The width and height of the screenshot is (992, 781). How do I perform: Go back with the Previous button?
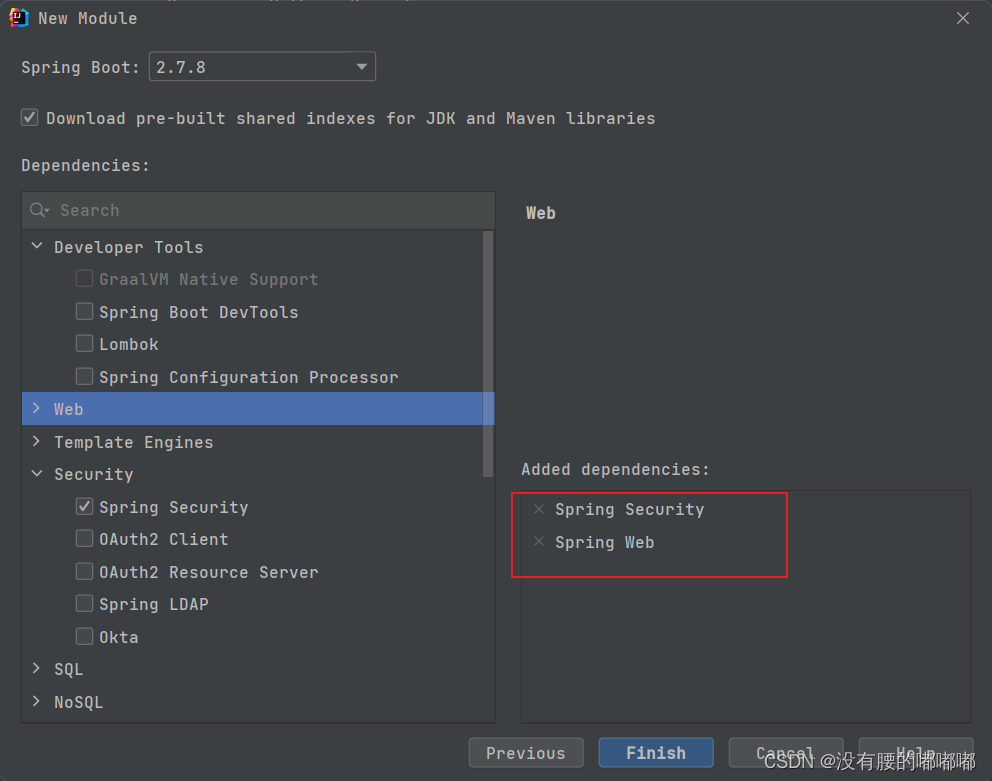tap(526, 753)
